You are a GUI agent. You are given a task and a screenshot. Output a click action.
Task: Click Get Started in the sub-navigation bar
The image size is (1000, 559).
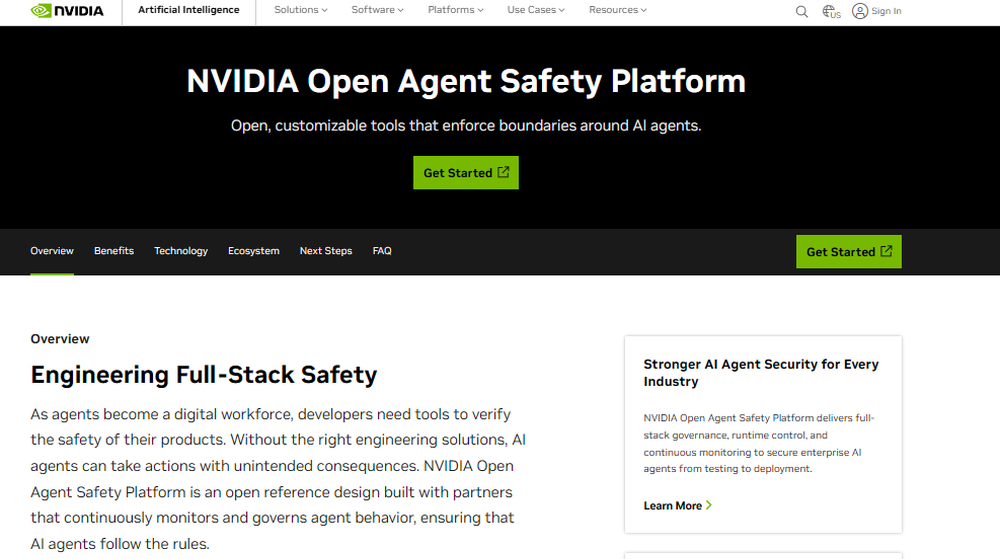click(848, 252)
